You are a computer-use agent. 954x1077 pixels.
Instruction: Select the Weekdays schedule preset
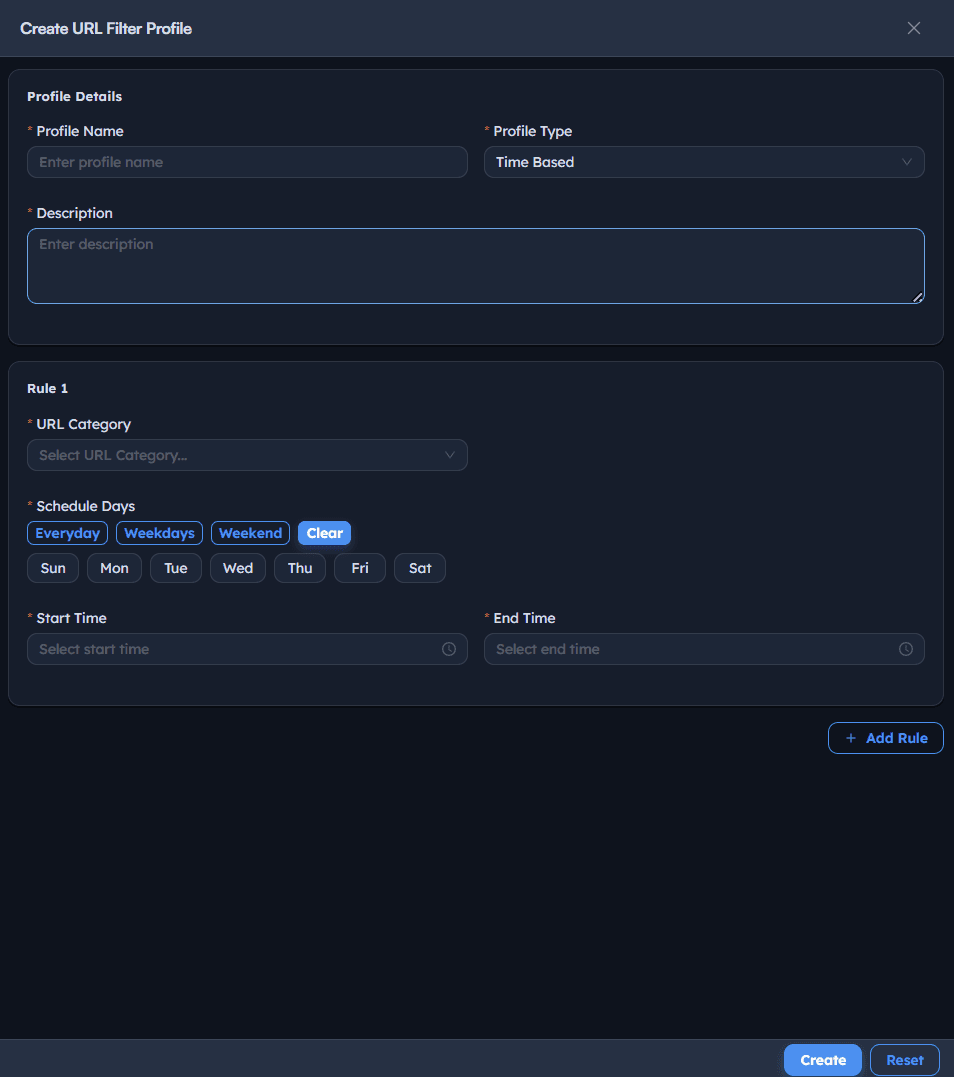tap(159, 533)
